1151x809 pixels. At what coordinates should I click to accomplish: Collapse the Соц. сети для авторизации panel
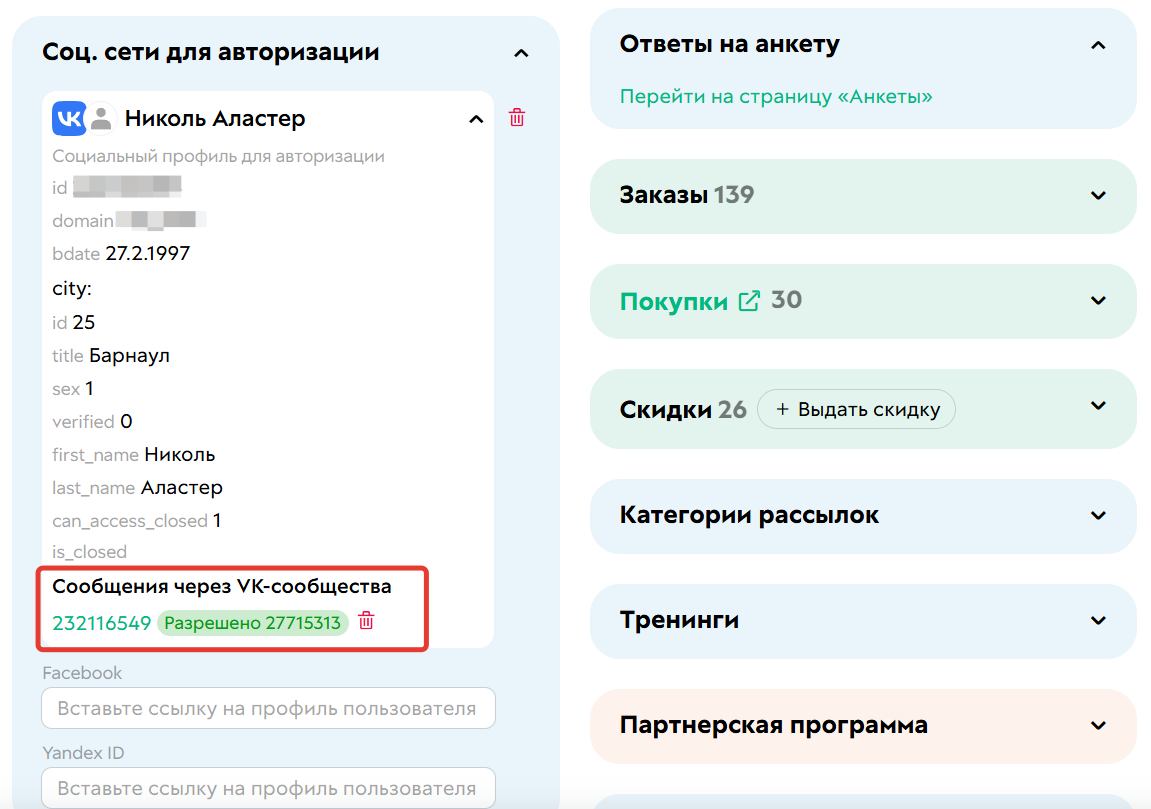click(521, 52)
